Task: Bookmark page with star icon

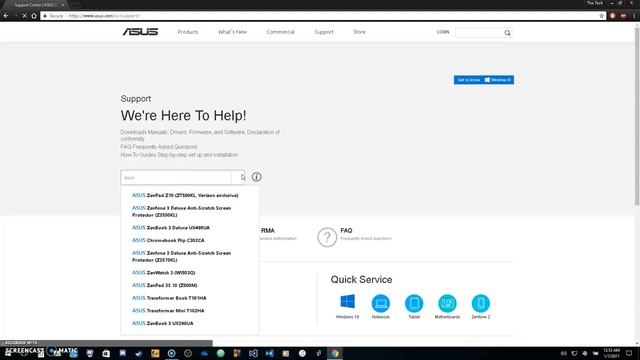Action: pyautogui.click(x=602, y=16)
